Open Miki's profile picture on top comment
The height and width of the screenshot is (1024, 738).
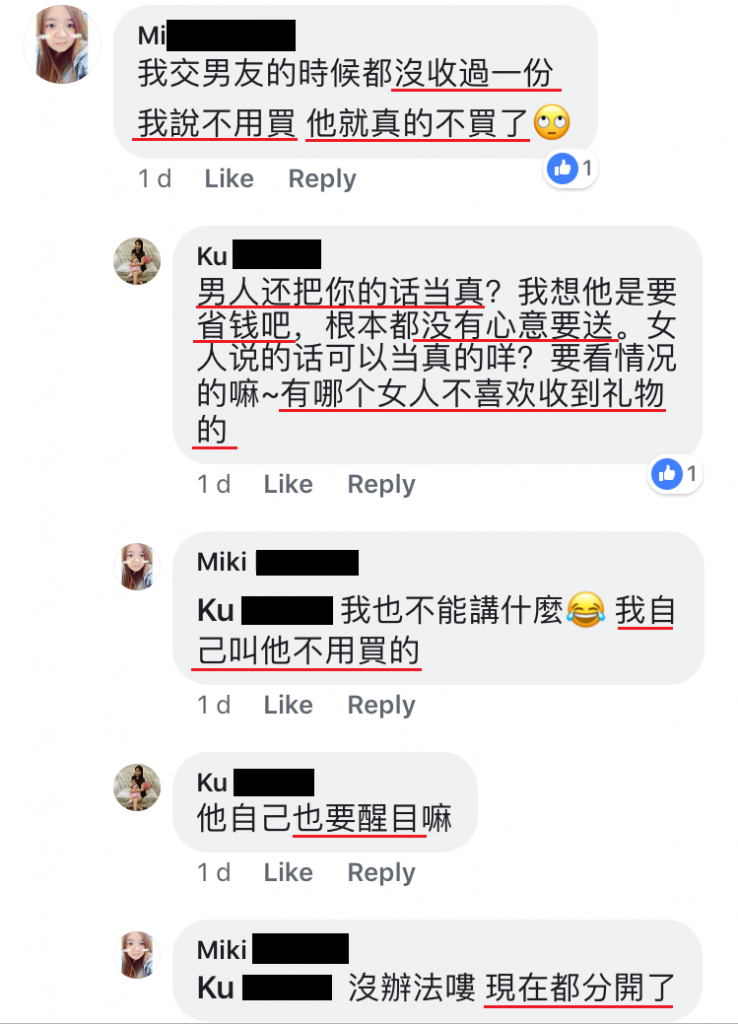pyautogui.click(x=61, y=44)
